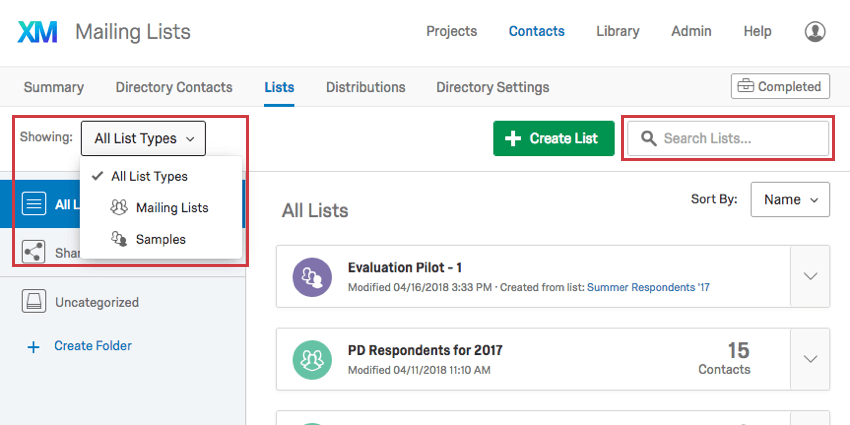Select the Lists tab
This screenshot has width=850, height=425.
279,87
